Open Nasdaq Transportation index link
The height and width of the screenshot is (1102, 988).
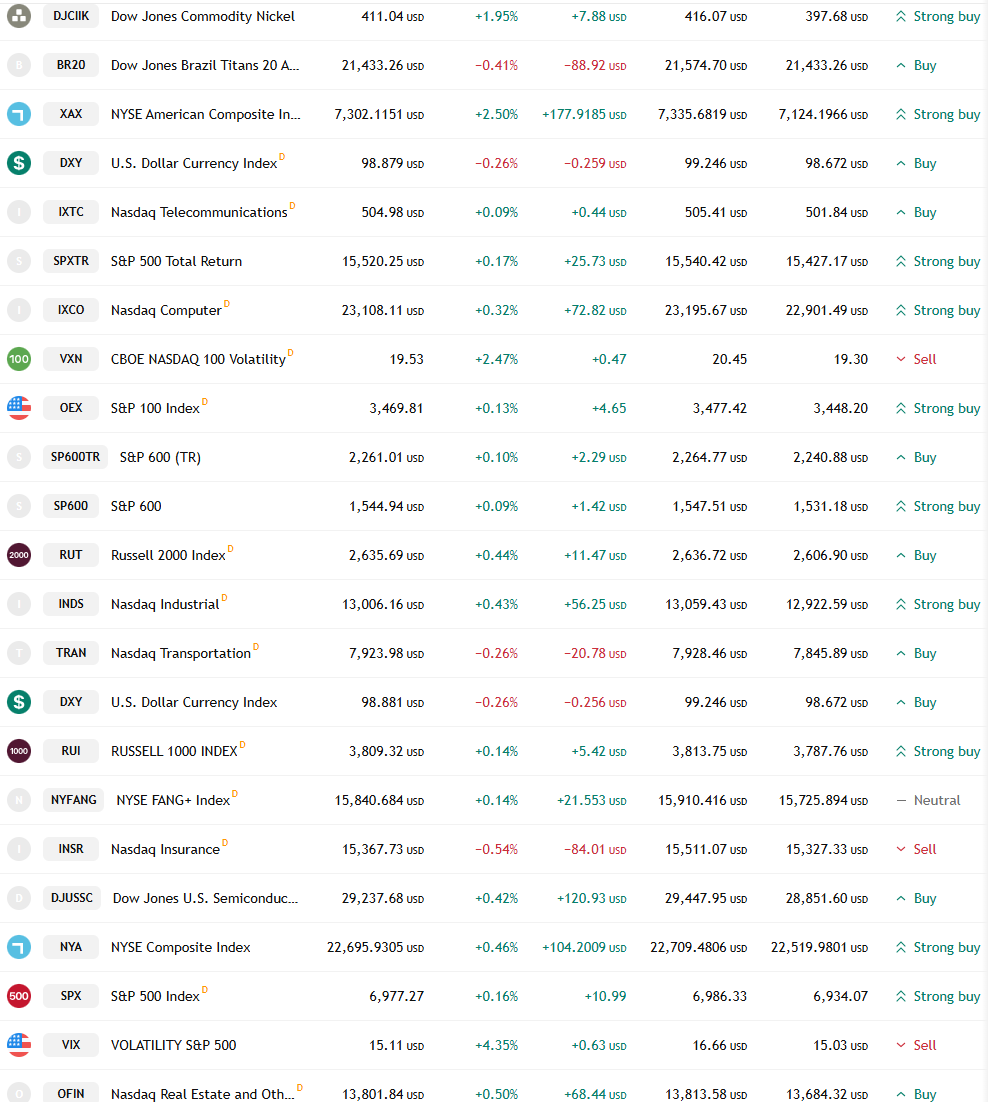[x=181, y=653]
